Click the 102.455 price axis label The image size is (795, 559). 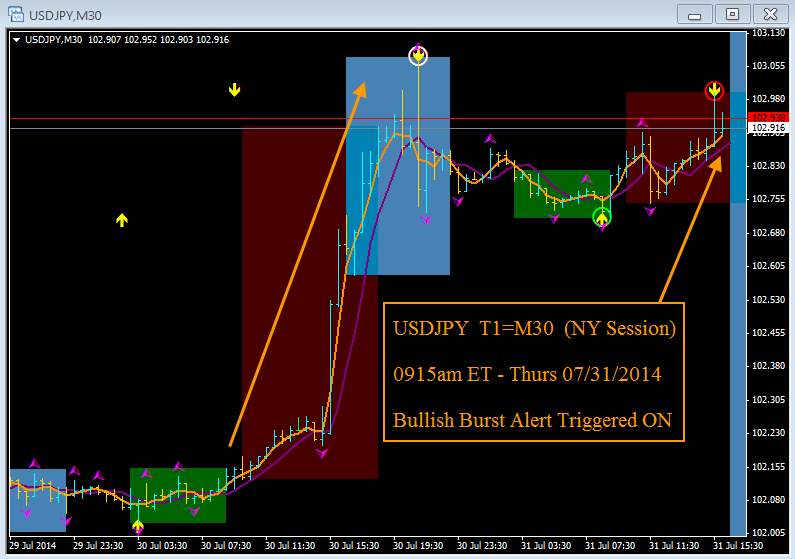[768, 332]
